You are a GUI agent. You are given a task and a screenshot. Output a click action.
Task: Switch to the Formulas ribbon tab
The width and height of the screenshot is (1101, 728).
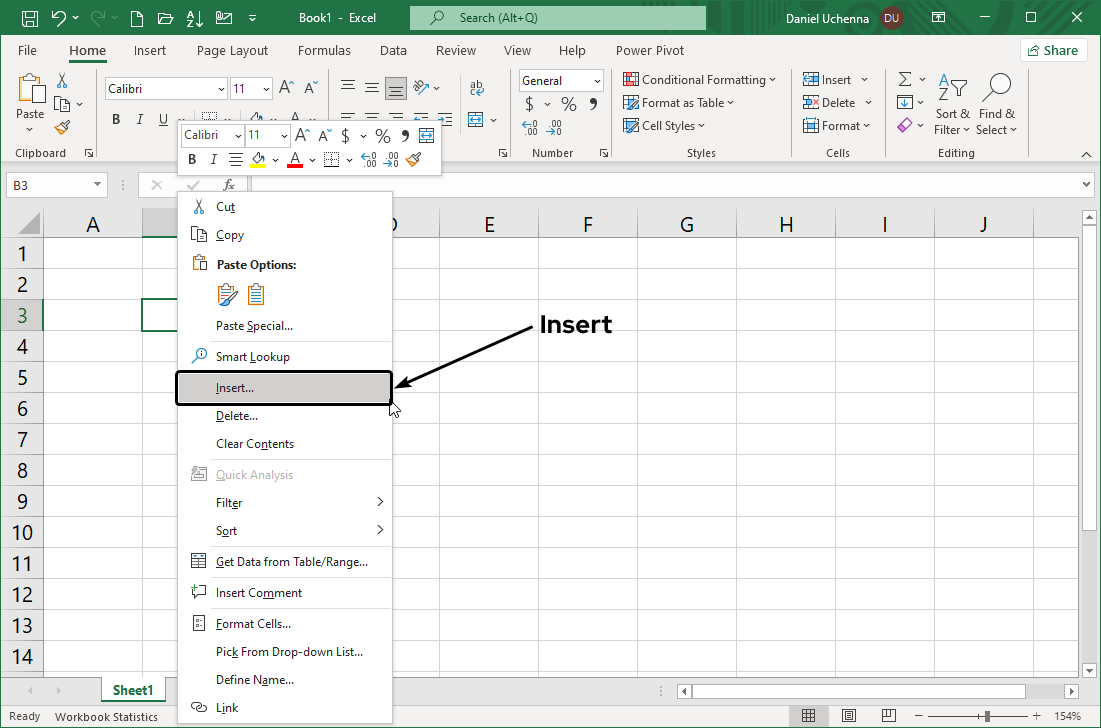324,50
